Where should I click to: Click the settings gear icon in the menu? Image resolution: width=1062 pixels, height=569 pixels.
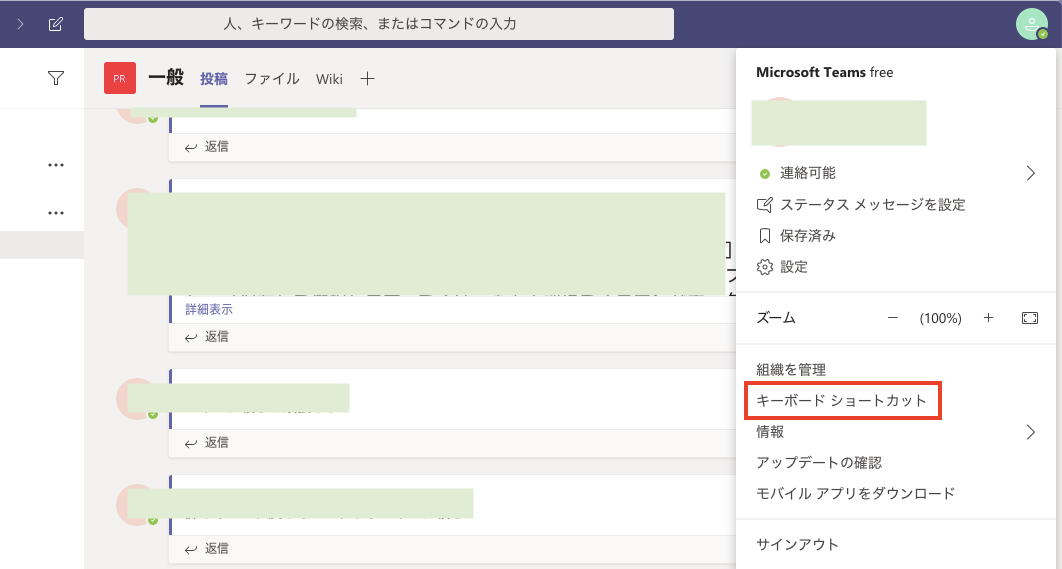765,267
